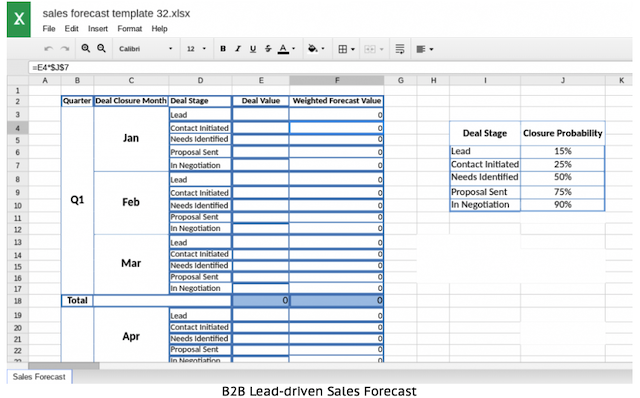
Task: Click the Deal Closure Month header cell
Action: point(131,101)
